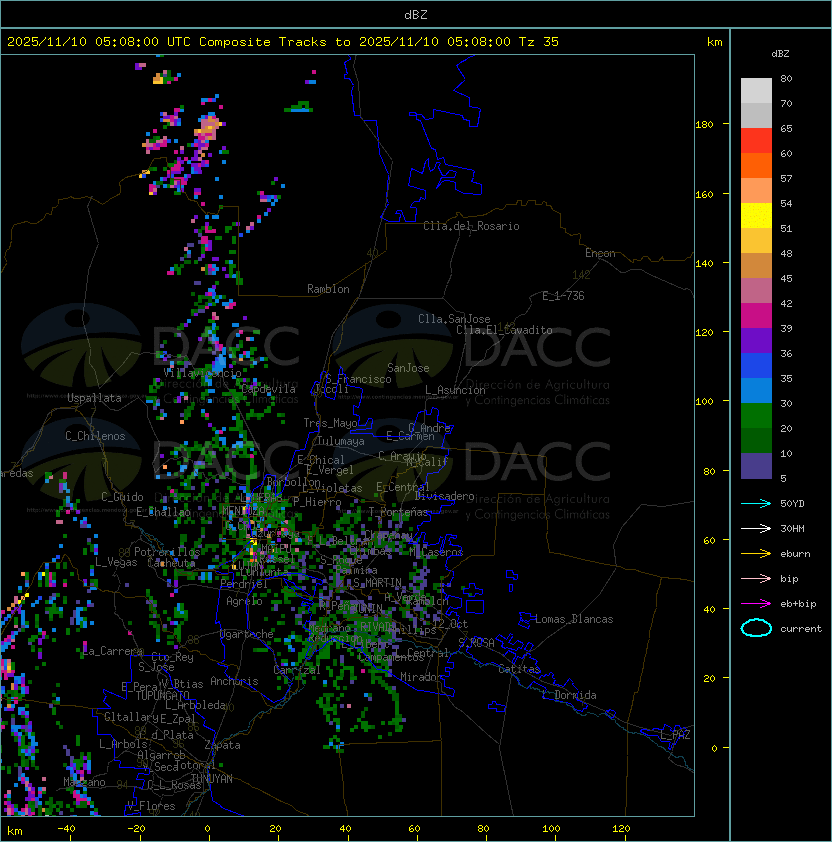Pick the red swatch between 65 and 60
The height and width of the screenshot is (842, 832).
756,141
